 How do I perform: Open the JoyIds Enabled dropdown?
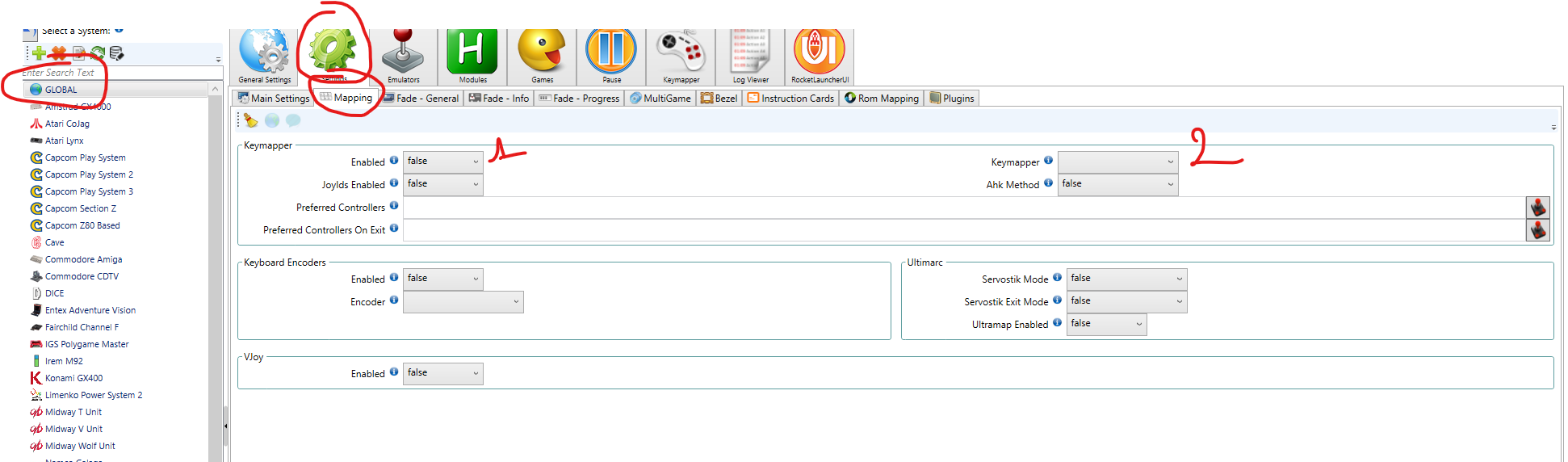(442, 184)
